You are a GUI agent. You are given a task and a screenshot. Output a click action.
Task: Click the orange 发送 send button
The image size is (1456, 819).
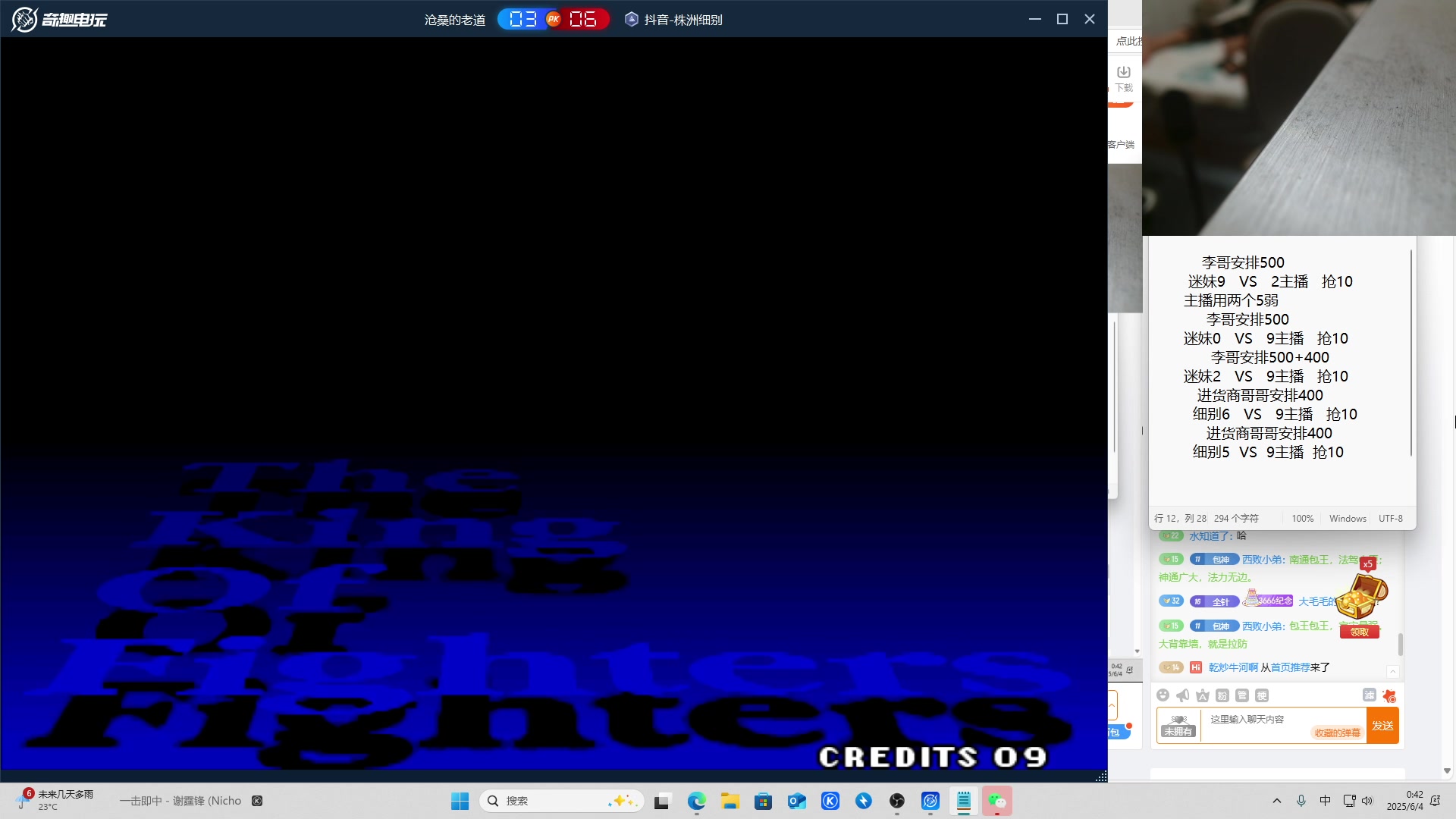(x=1382, y=726)
